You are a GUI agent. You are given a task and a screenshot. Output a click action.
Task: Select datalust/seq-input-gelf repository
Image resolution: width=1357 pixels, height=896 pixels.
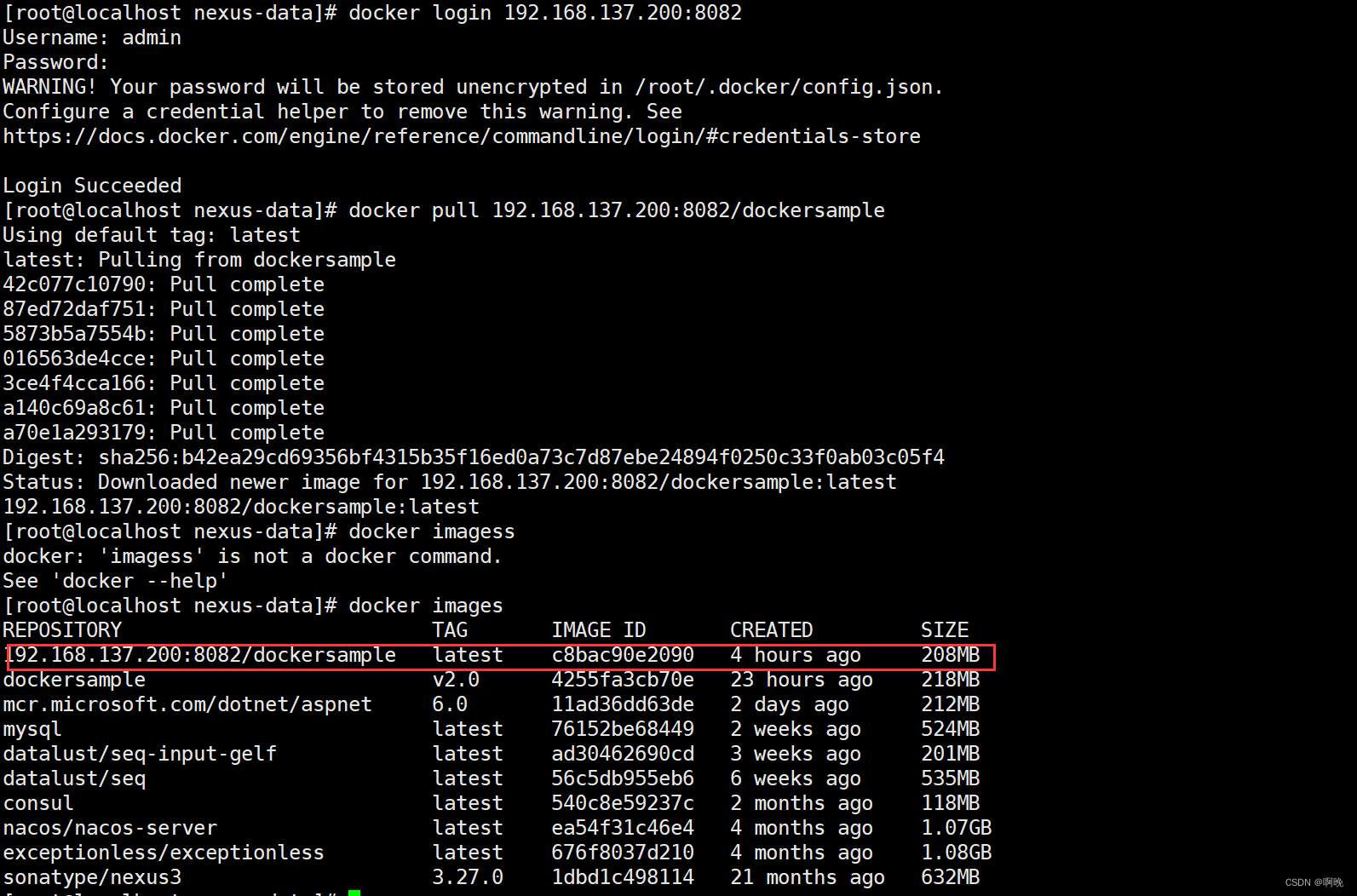tap(140, 754)
